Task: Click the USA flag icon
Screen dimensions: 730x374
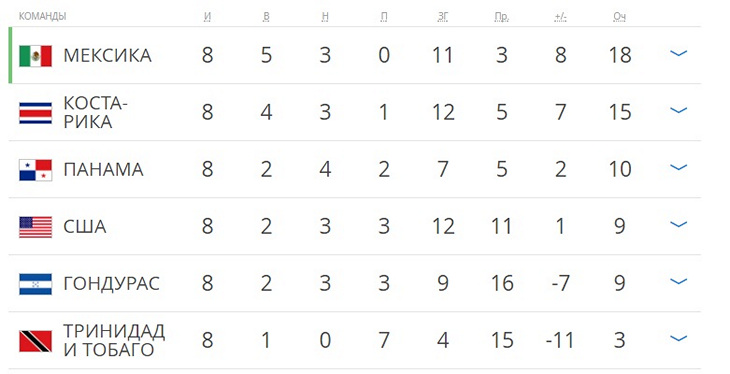Action: click(x=35, y=227)
